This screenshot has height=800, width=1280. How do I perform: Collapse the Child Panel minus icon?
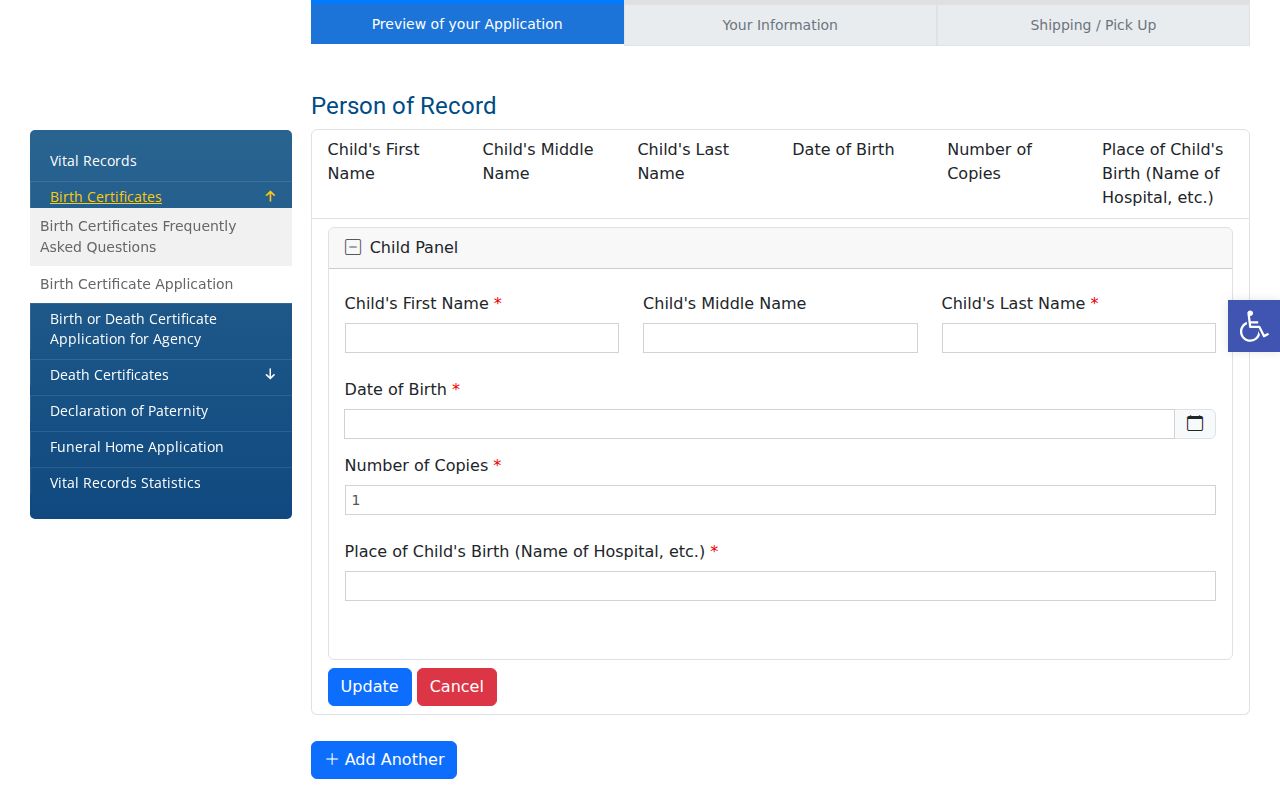coord(353,247)
